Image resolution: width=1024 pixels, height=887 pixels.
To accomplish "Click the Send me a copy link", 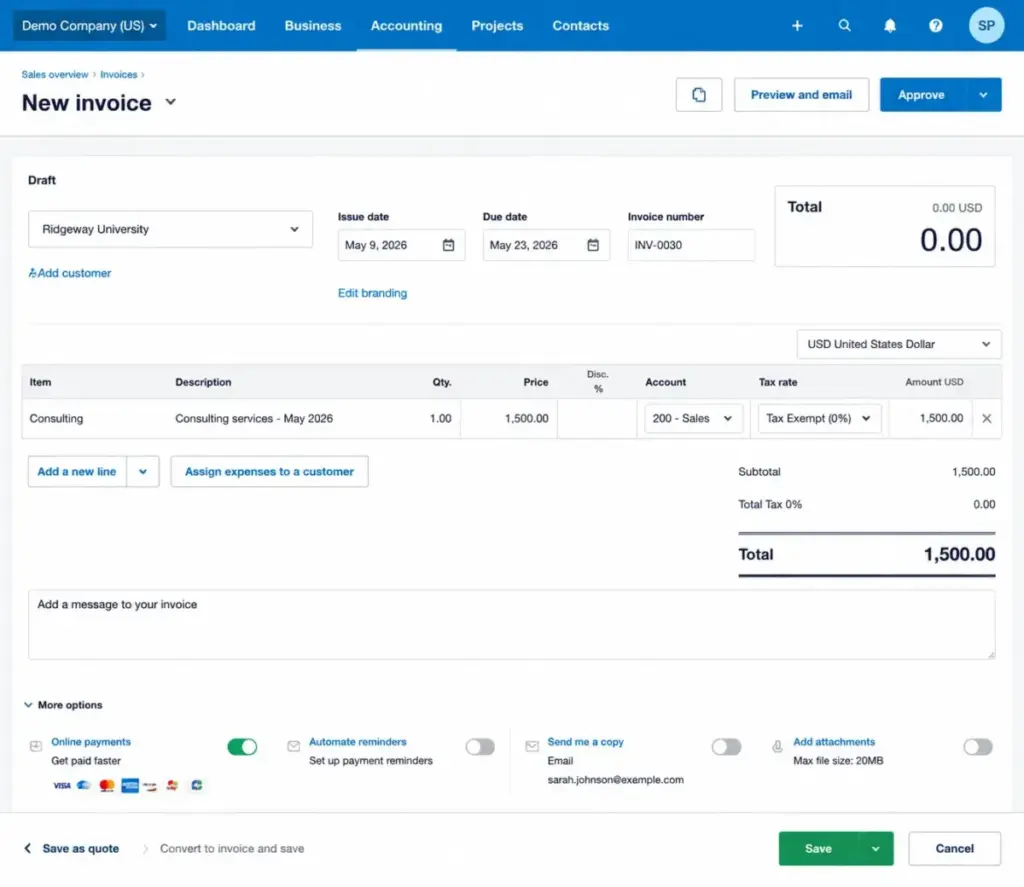I will tap(585, 742).
